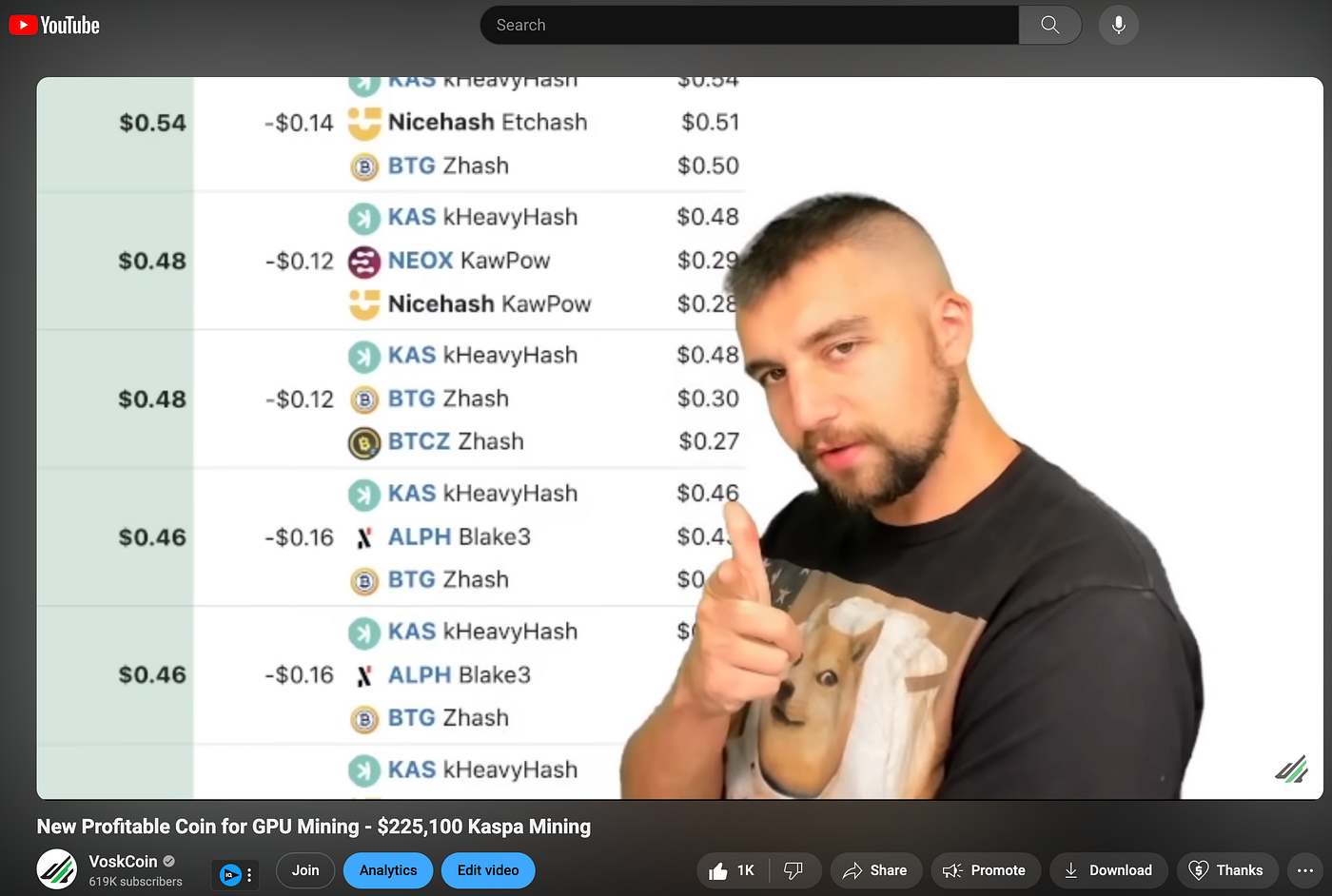The height and width of the screenshot is (896, 1332).
Task: Open VoskCoin channel avatar
Action: (x=57, y=869)
